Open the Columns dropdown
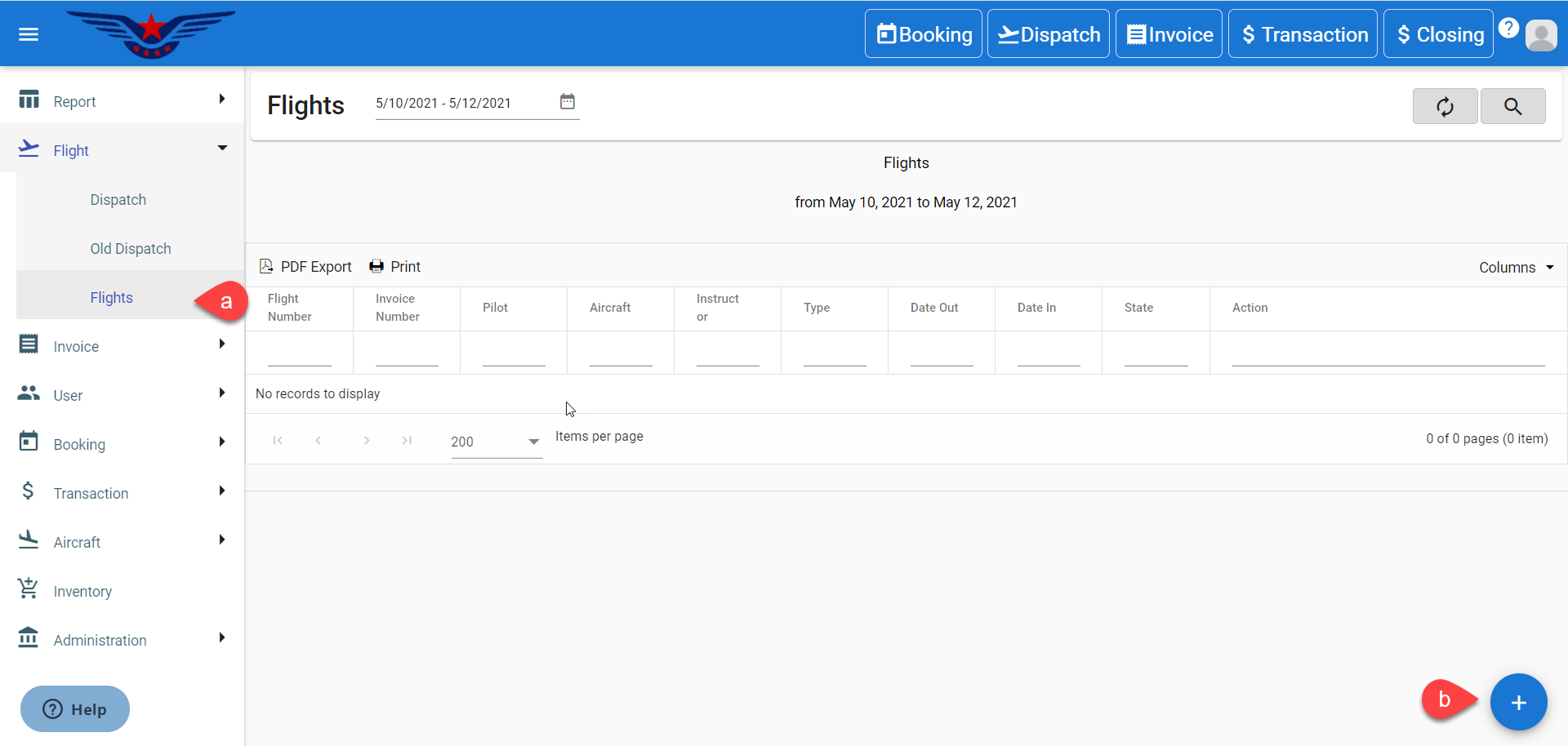Viewport: 1568px width, 746px height. click(1516, 268)
